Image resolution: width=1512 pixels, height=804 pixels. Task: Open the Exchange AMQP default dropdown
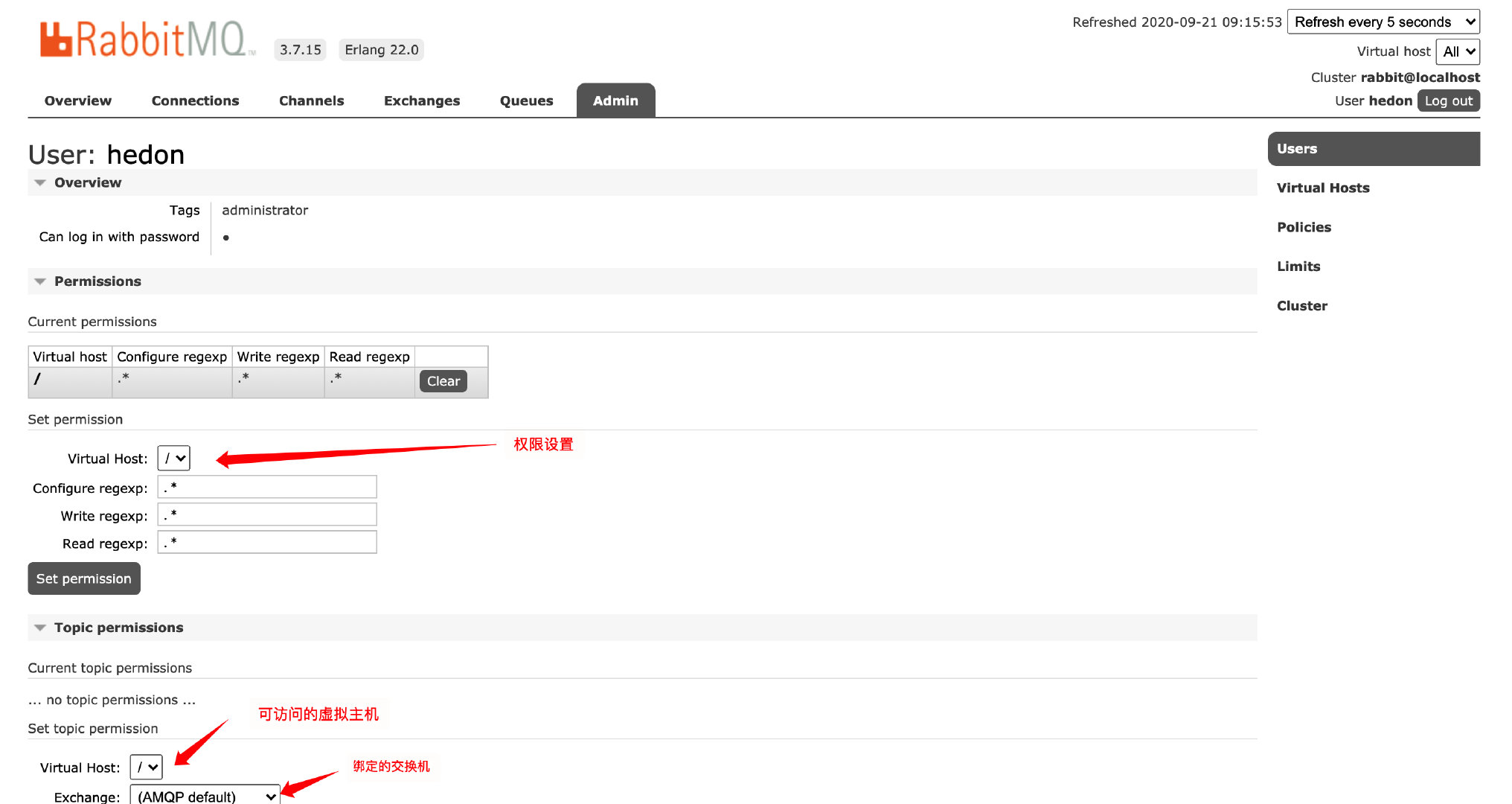[x=205, y=796]
